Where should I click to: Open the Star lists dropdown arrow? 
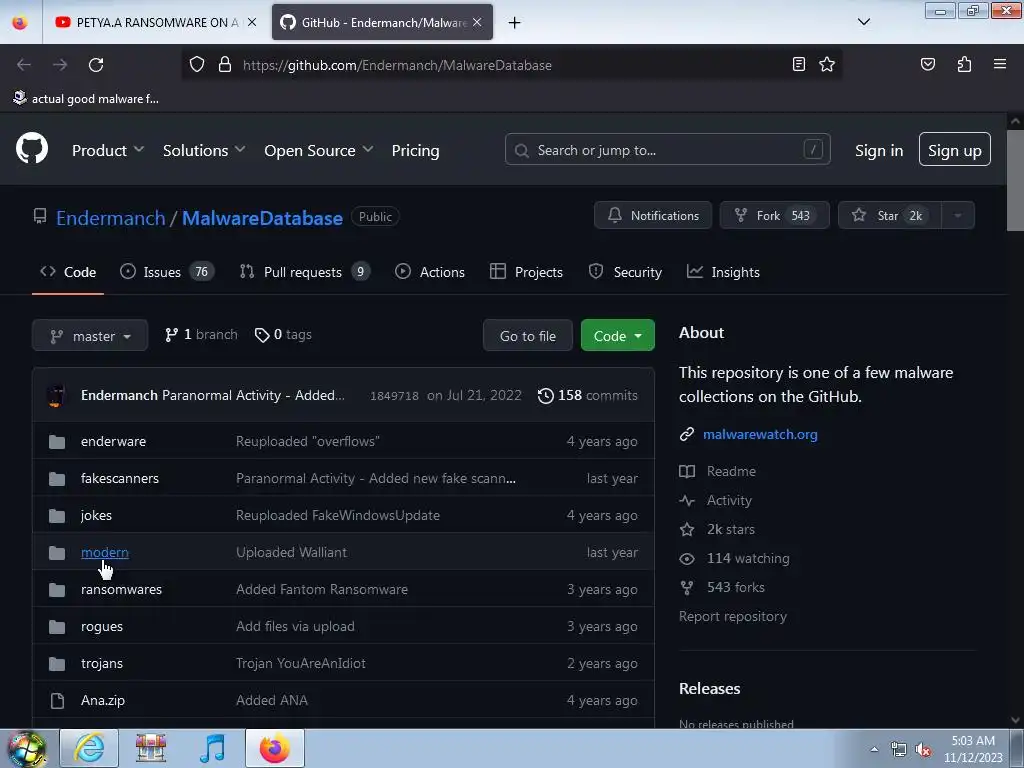coord(957,216)
